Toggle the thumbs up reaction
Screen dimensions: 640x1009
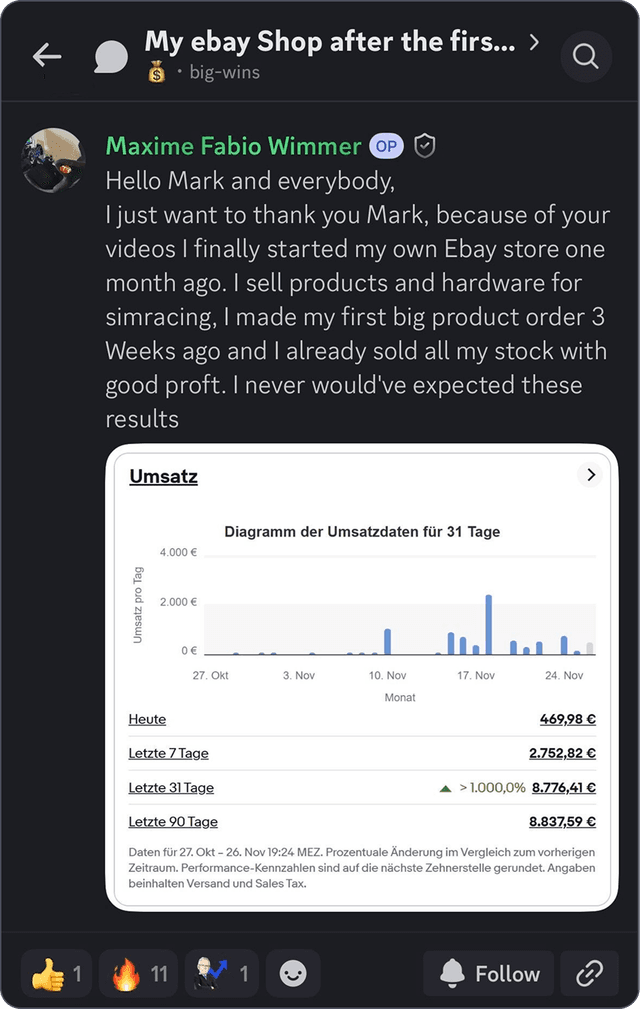coord(55,973)
